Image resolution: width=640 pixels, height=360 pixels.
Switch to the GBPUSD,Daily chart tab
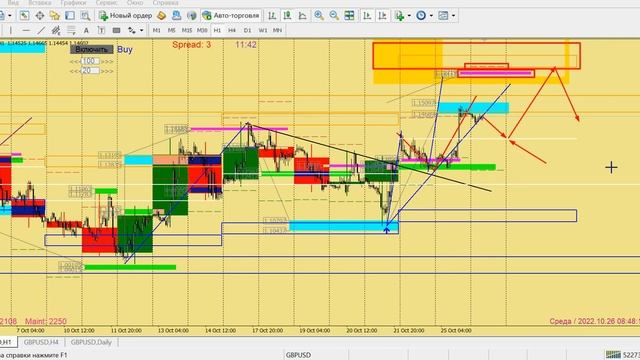click(x=91, y=342)
